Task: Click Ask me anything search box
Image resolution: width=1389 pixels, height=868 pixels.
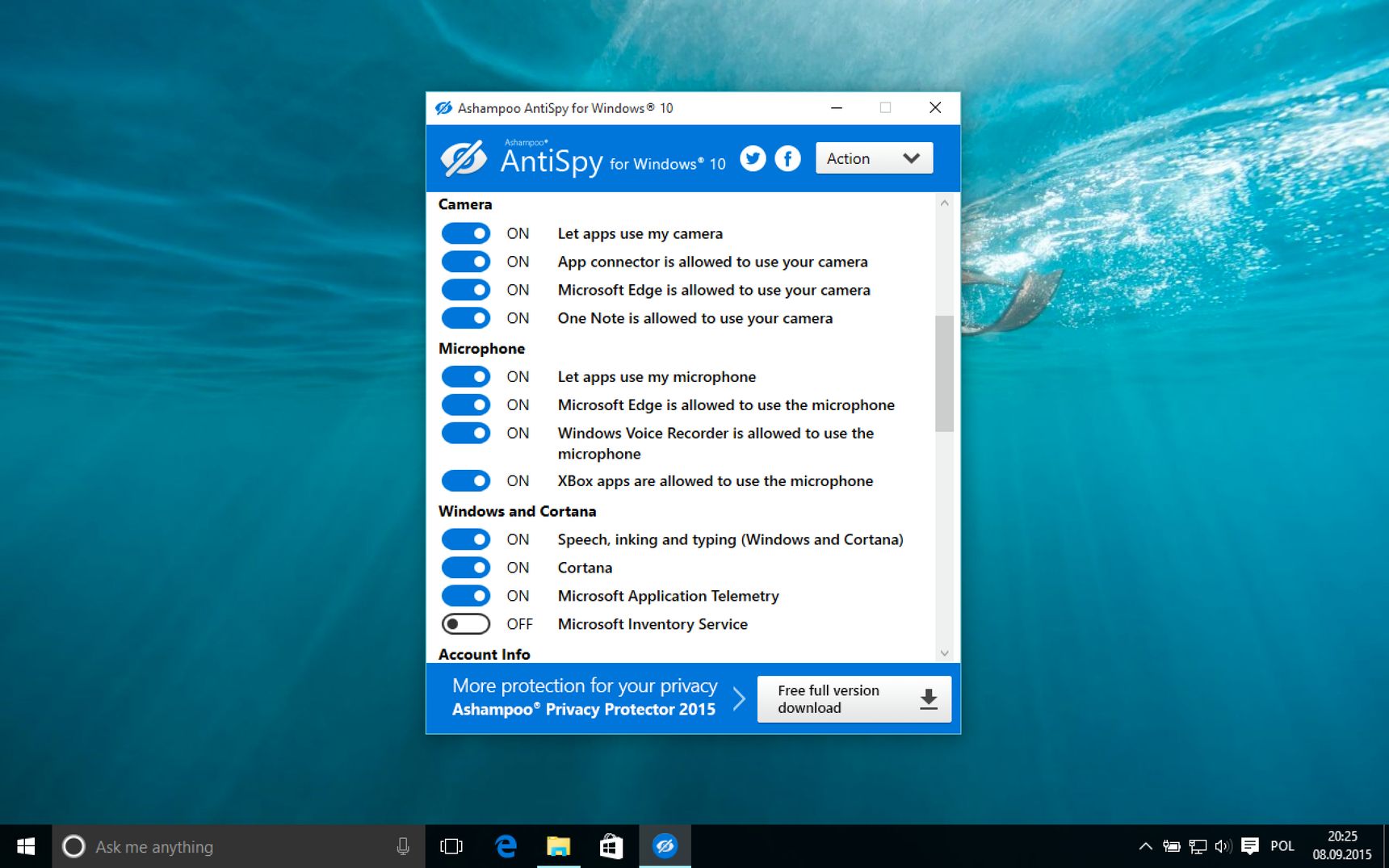Action: click(x=238, y=846)
